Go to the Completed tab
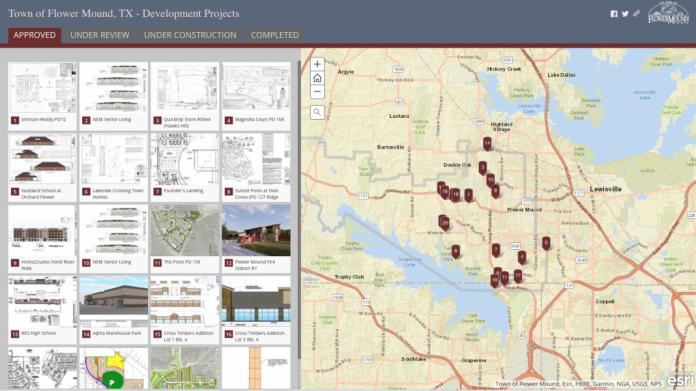This screenshot has height=391, width=696. (x=275, y=35)
